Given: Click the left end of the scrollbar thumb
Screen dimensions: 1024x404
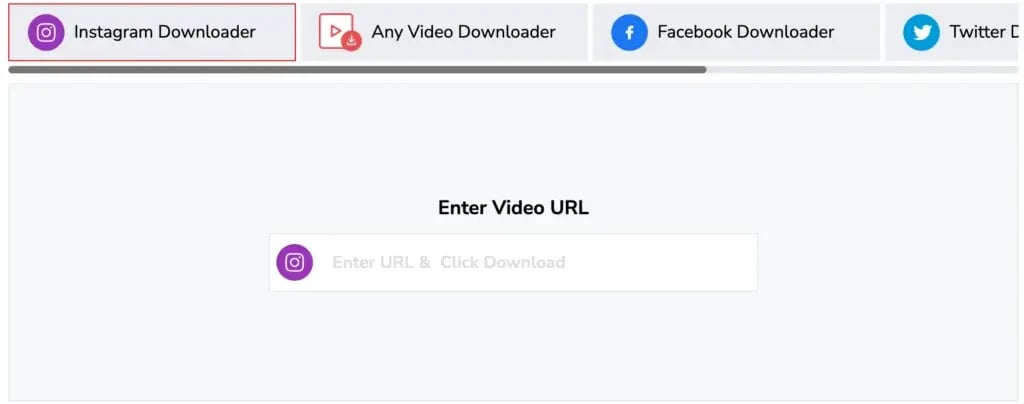Looking at the screenshot, I should coord(14,69).
